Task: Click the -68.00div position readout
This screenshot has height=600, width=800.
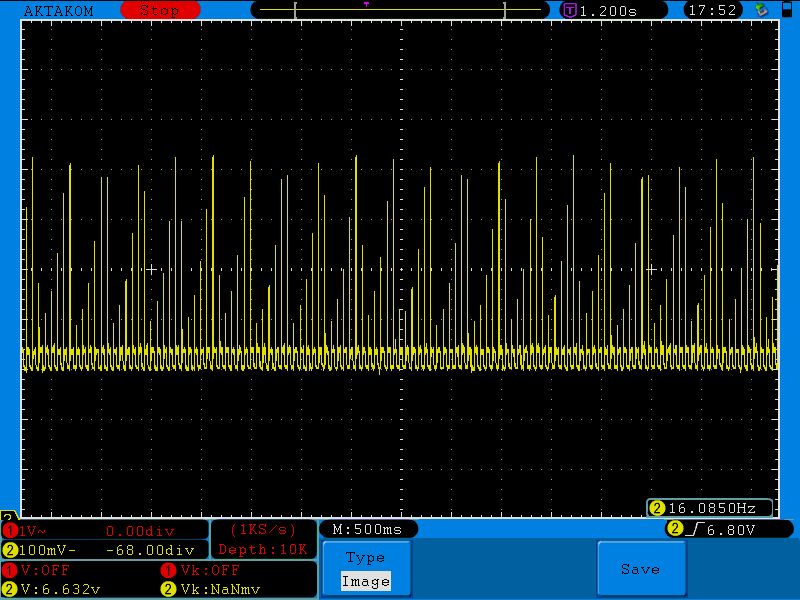Action: pyautogui.click(x=151, y=551)
